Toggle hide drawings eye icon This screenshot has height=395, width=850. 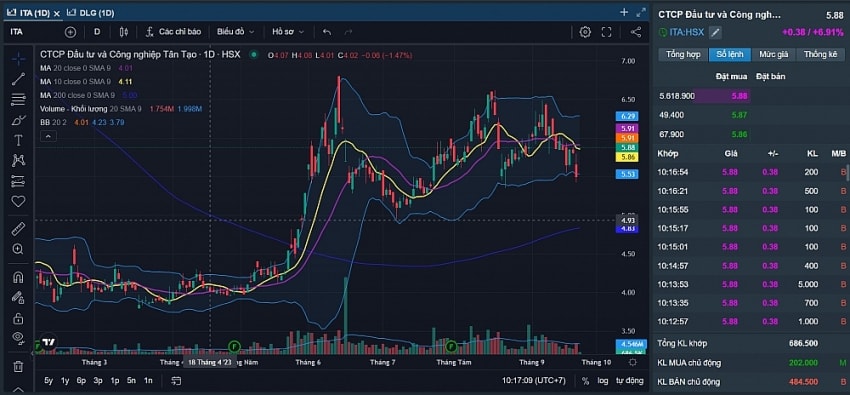[x=18, y=338]
